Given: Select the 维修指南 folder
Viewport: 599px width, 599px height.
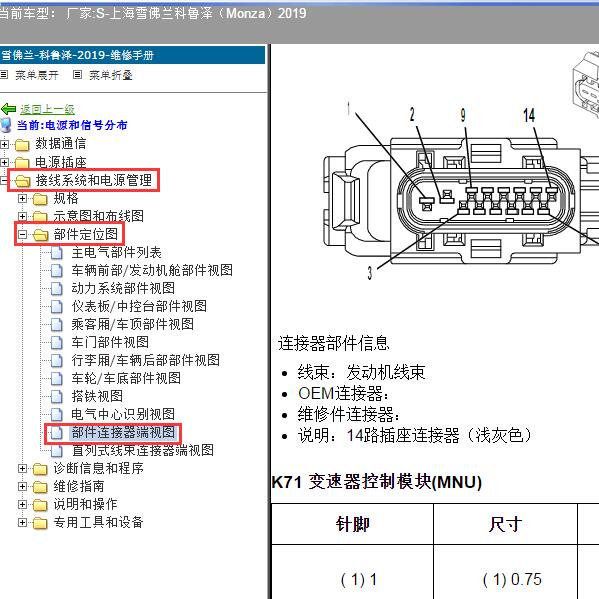Looking at the screenshot, I should [79, 486].
